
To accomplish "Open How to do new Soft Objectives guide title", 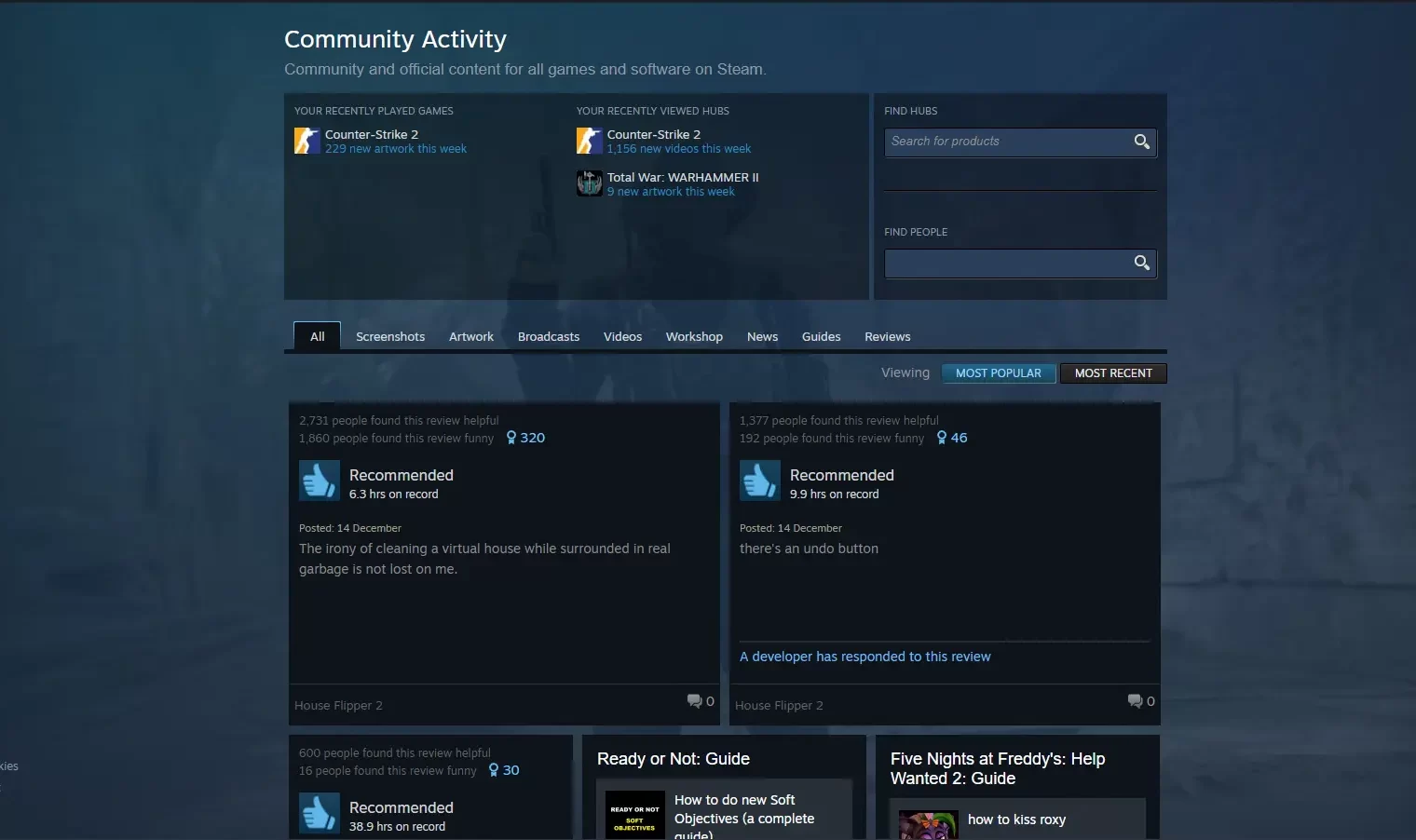I will point(744,818).
